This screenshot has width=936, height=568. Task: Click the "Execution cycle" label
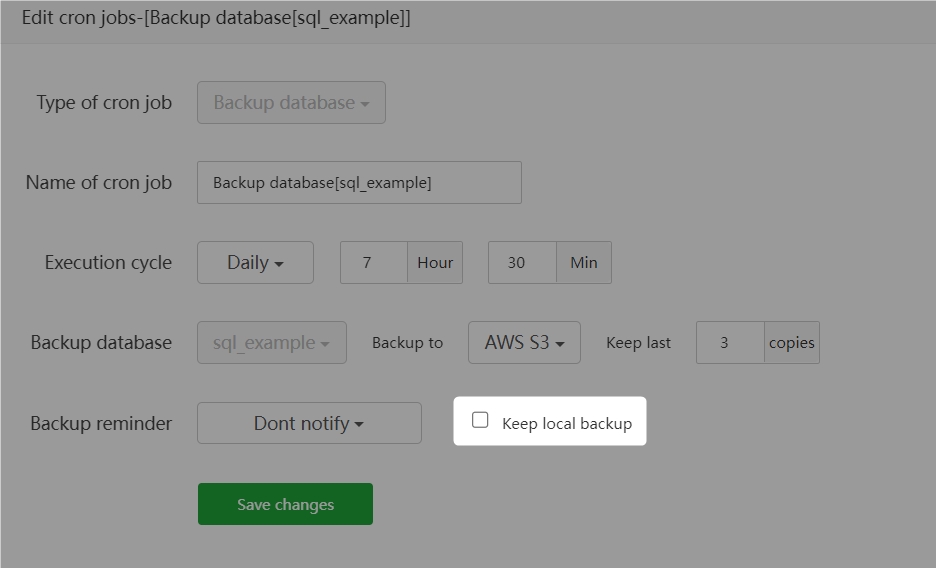108,263
